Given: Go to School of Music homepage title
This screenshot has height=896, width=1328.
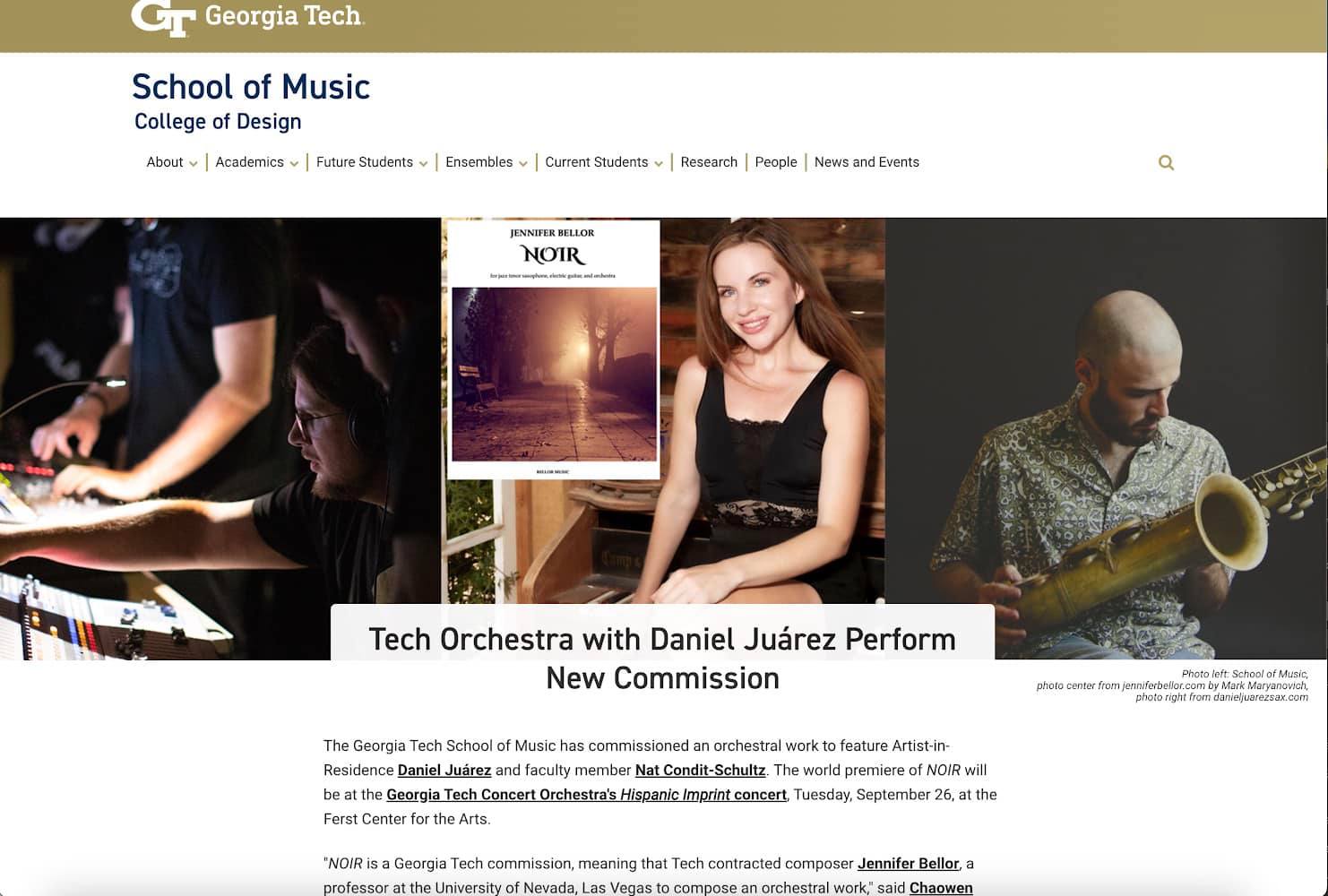Looking at the screenshot, I should (251, 87).
